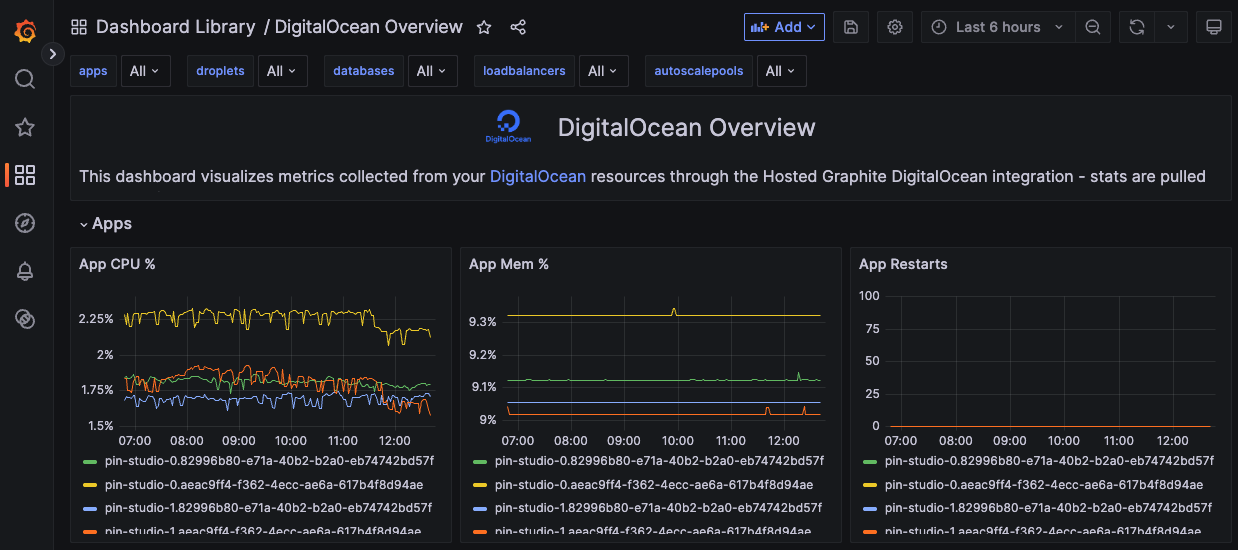Mark dashboard as favorite star

[484, 27]
